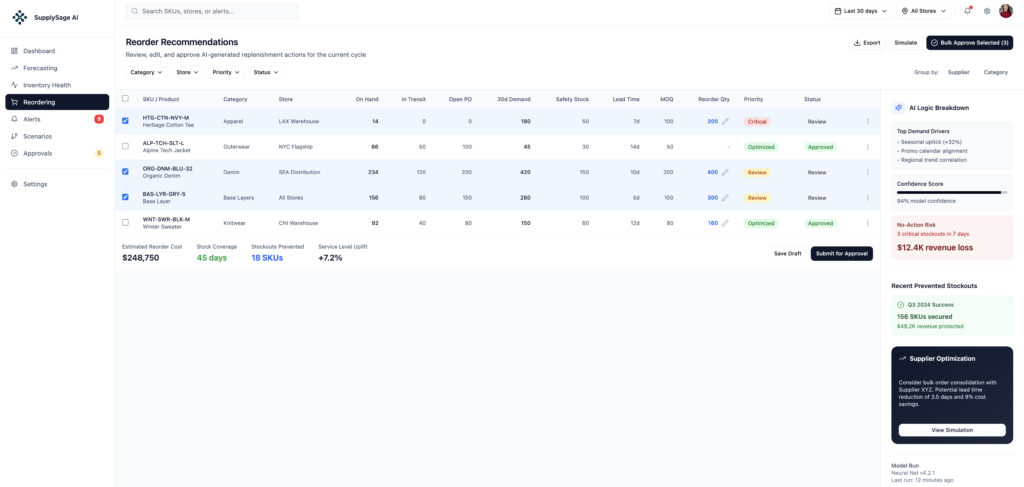Click the Confidence Score progress bar
1024x487 pixels.
(x=951, y=192)
